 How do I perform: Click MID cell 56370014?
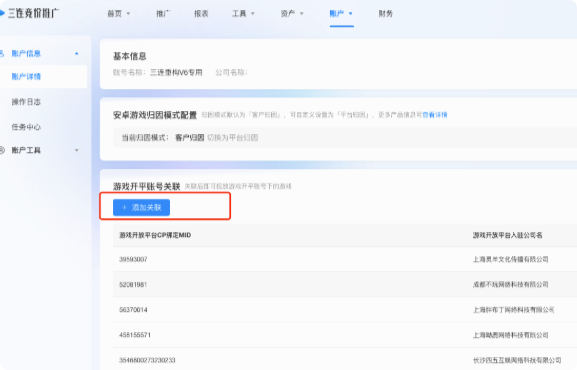pos(133,310)
